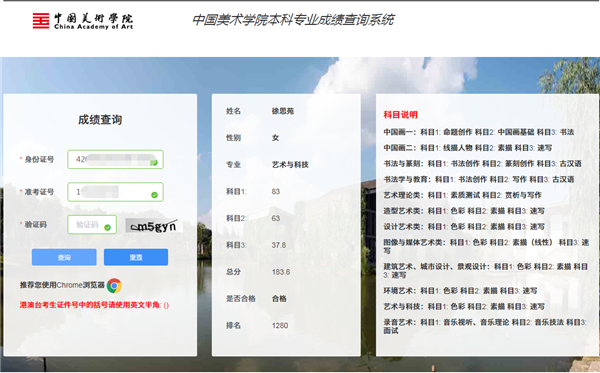Click the 成绩查询 panel heading
600x373 pixels.
(100, 120)
